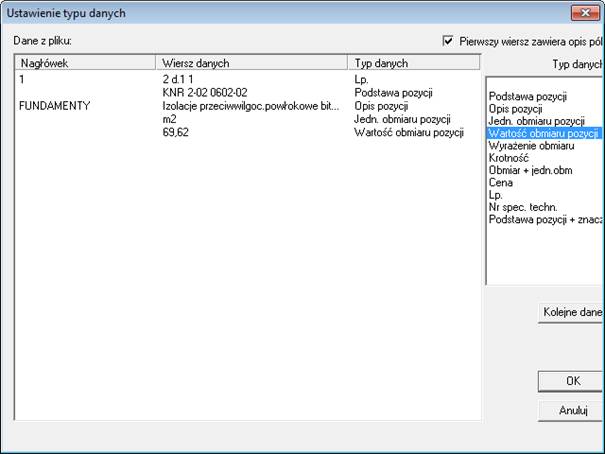Viewport: 605px width, 454px height.
Task: Choose 'Jedn. obmiaru pozycji' in the right list
Action: pos(535,121)
